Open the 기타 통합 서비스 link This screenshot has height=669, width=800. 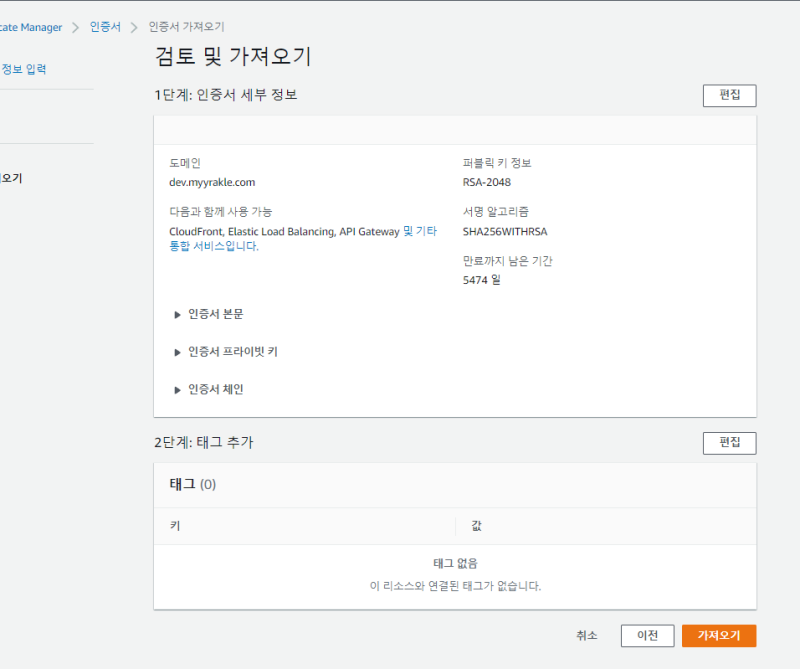(x=419, y=231)
